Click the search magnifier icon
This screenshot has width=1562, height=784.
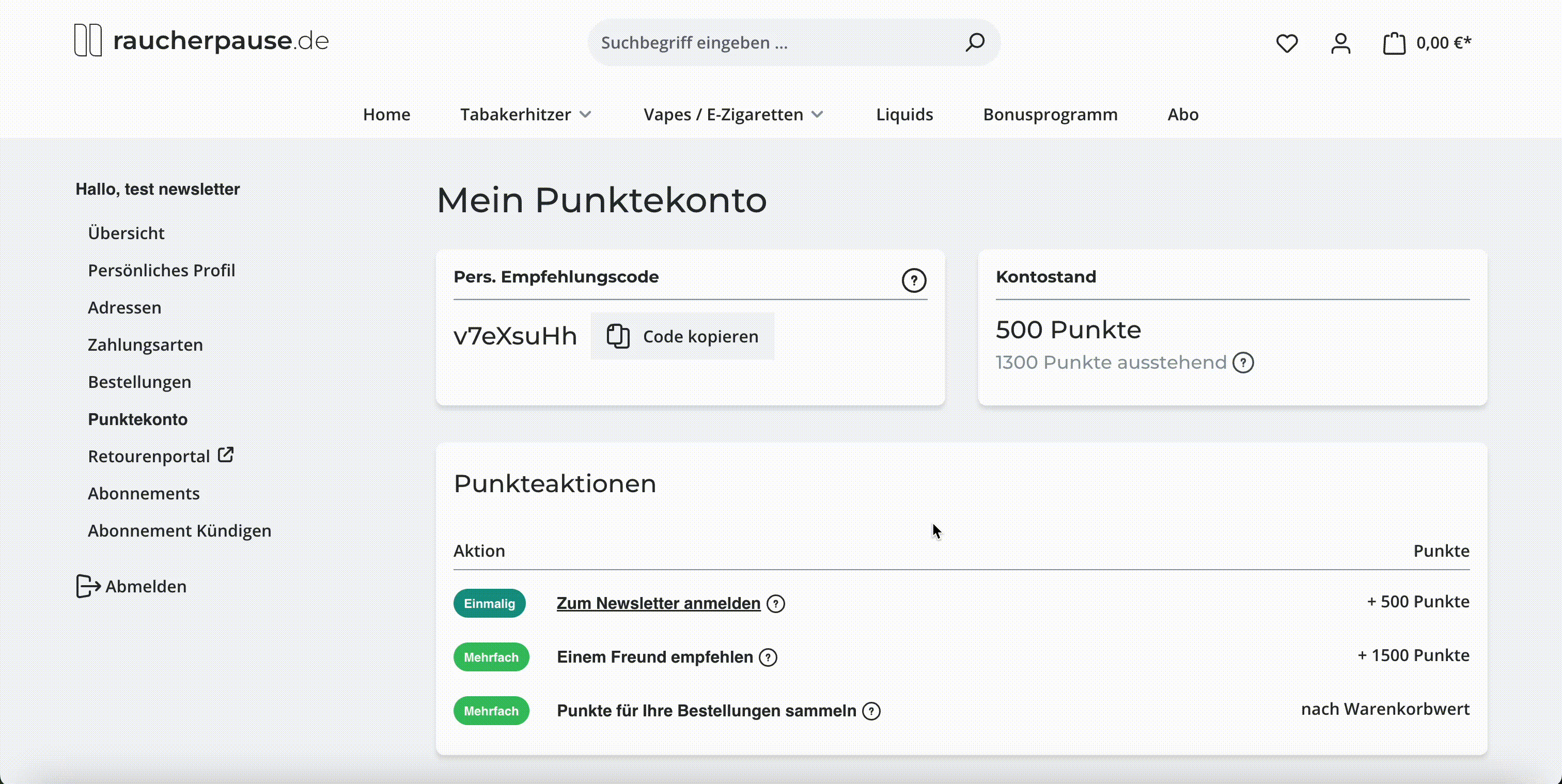(x=974, y=42)
